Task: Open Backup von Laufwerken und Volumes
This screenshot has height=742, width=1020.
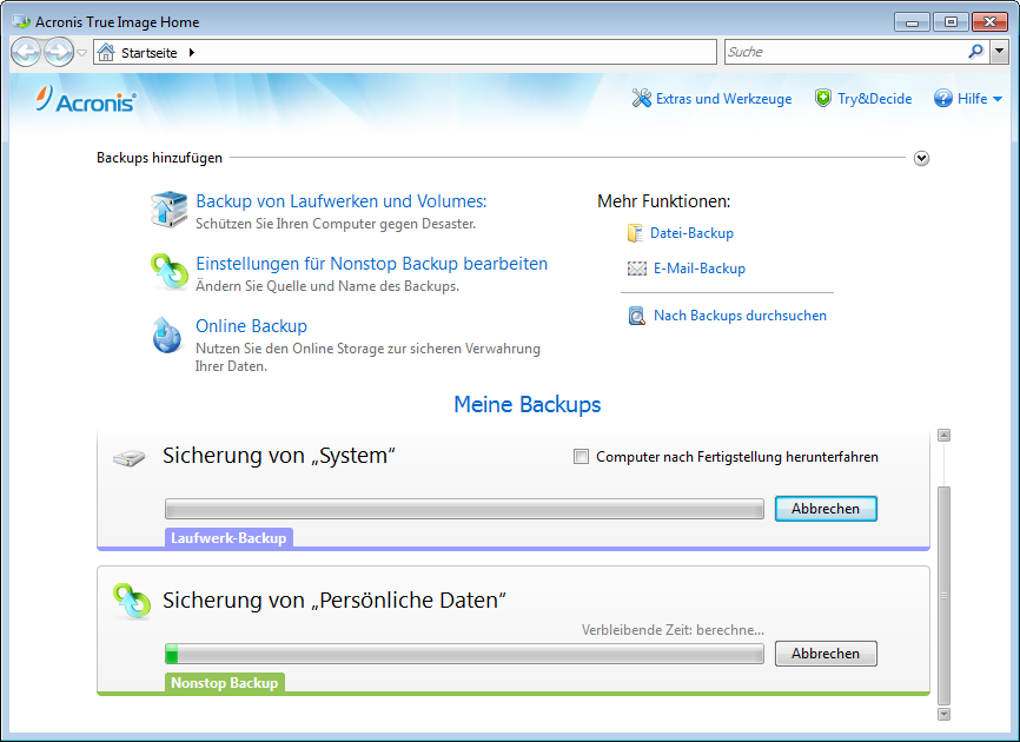Action: click(x=341, y=202)
